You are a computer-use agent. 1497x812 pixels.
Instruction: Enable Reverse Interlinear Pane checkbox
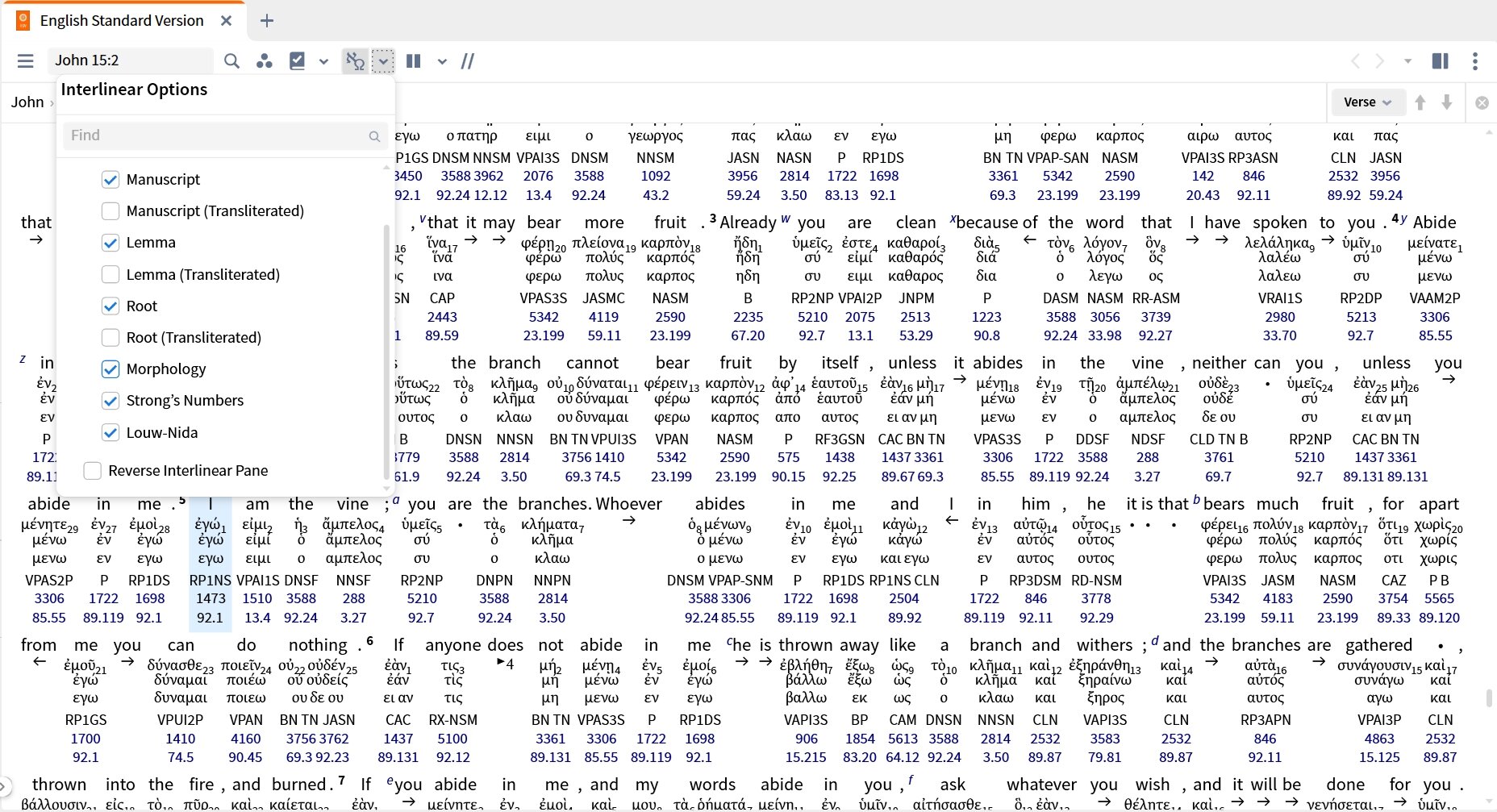point(93,471)
